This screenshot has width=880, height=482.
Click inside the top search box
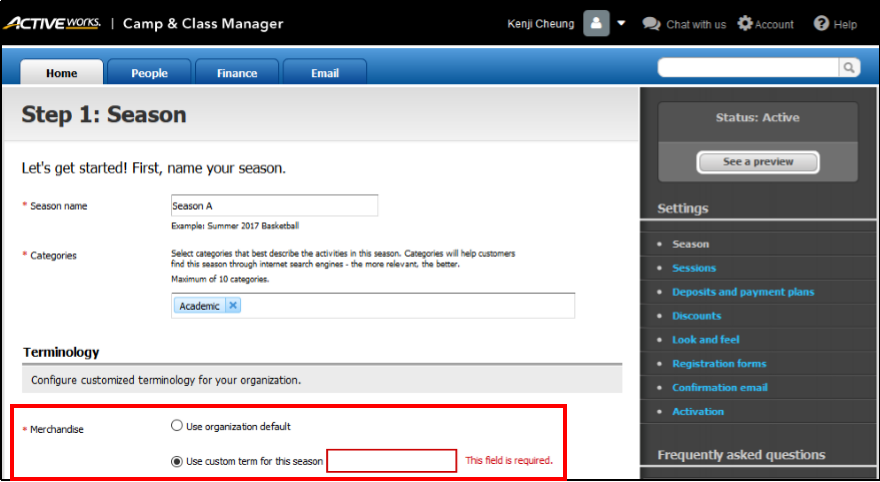click(747, 67)
